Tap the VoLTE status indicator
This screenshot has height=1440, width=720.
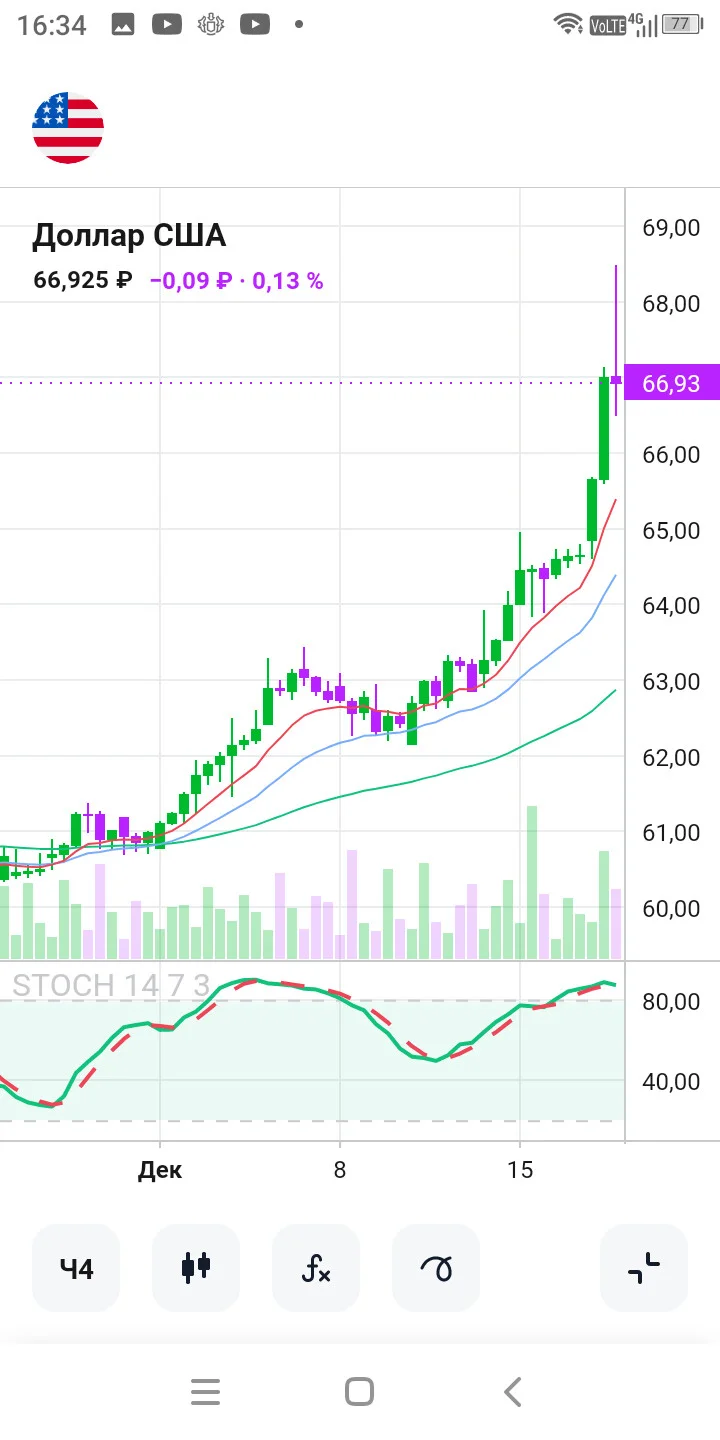[607, 25]
